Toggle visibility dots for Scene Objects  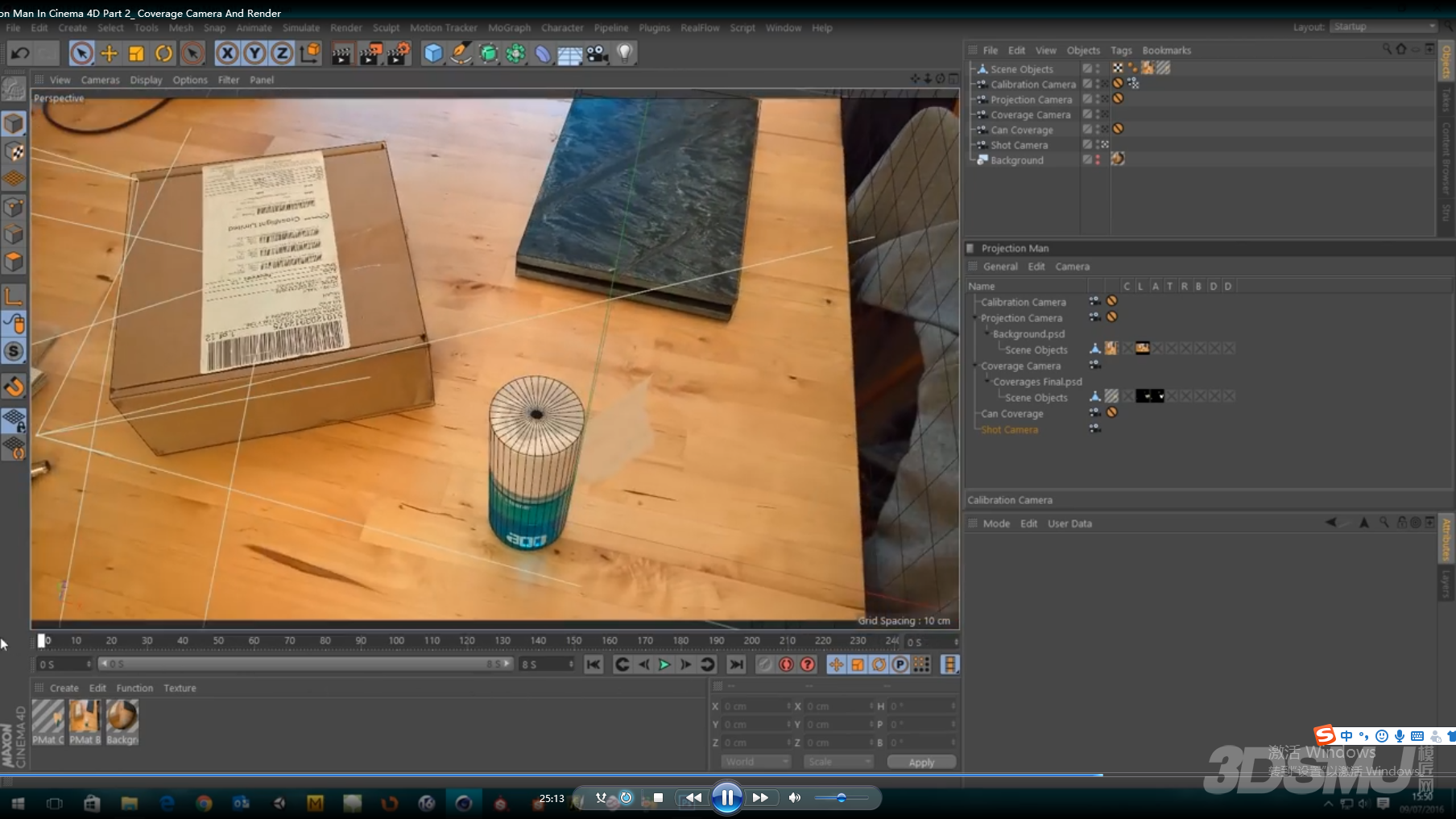1098,69
